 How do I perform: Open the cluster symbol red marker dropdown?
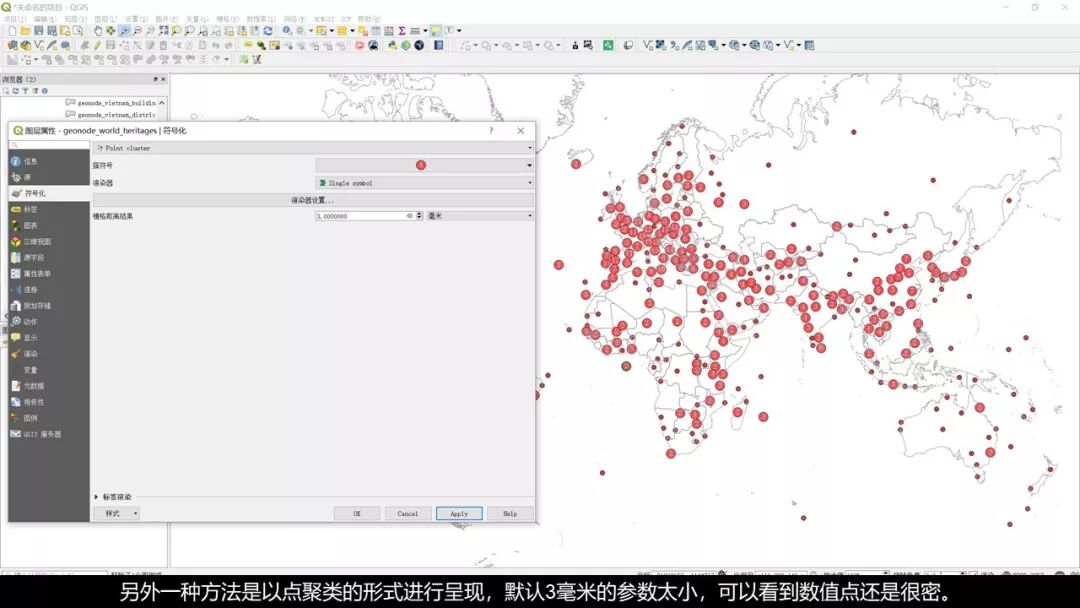pyautogui.click(x=424, y=165)
